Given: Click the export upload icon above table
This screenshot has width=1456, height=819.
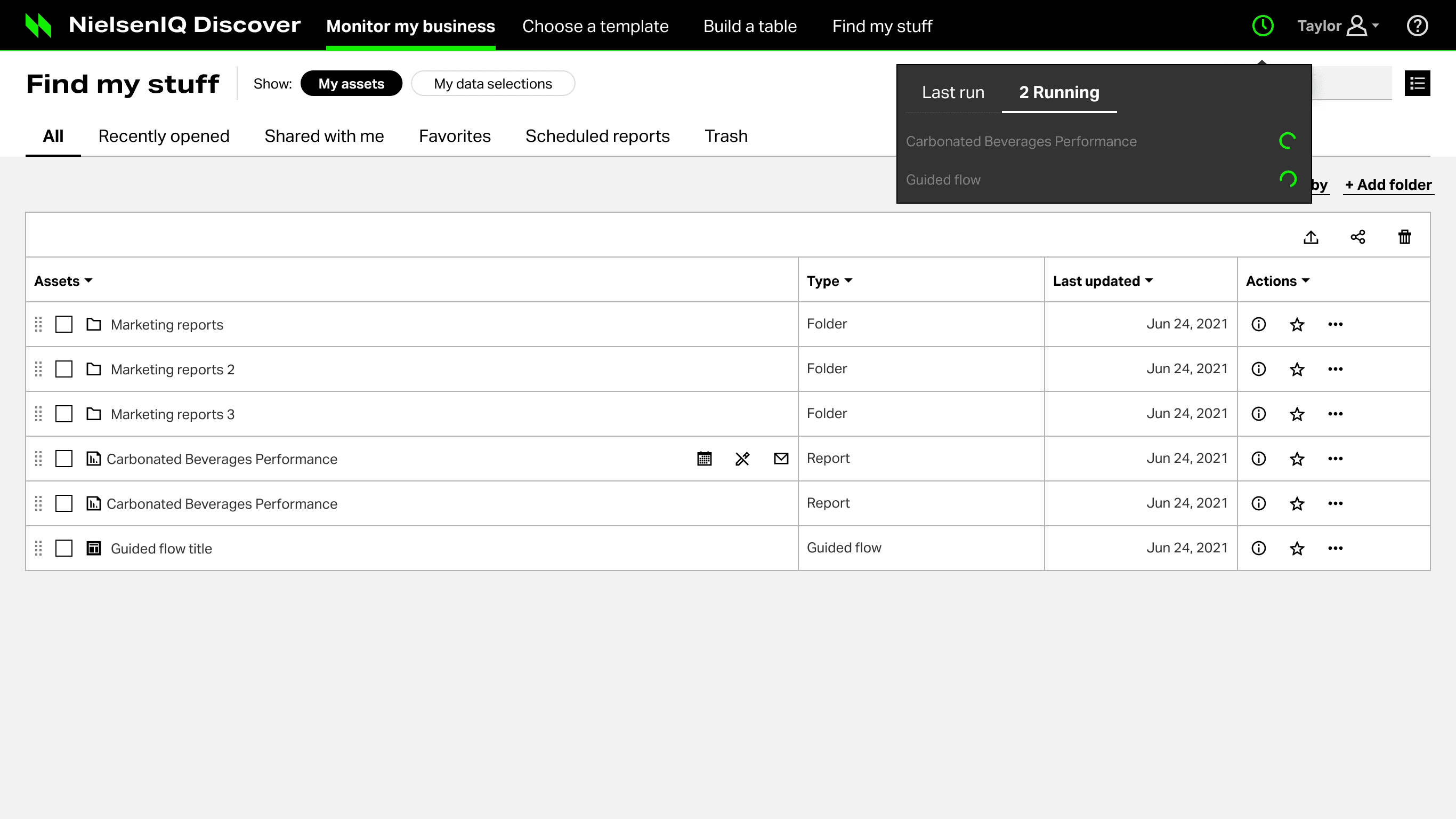Looking at the screenshot, I should pos(1311,237).
